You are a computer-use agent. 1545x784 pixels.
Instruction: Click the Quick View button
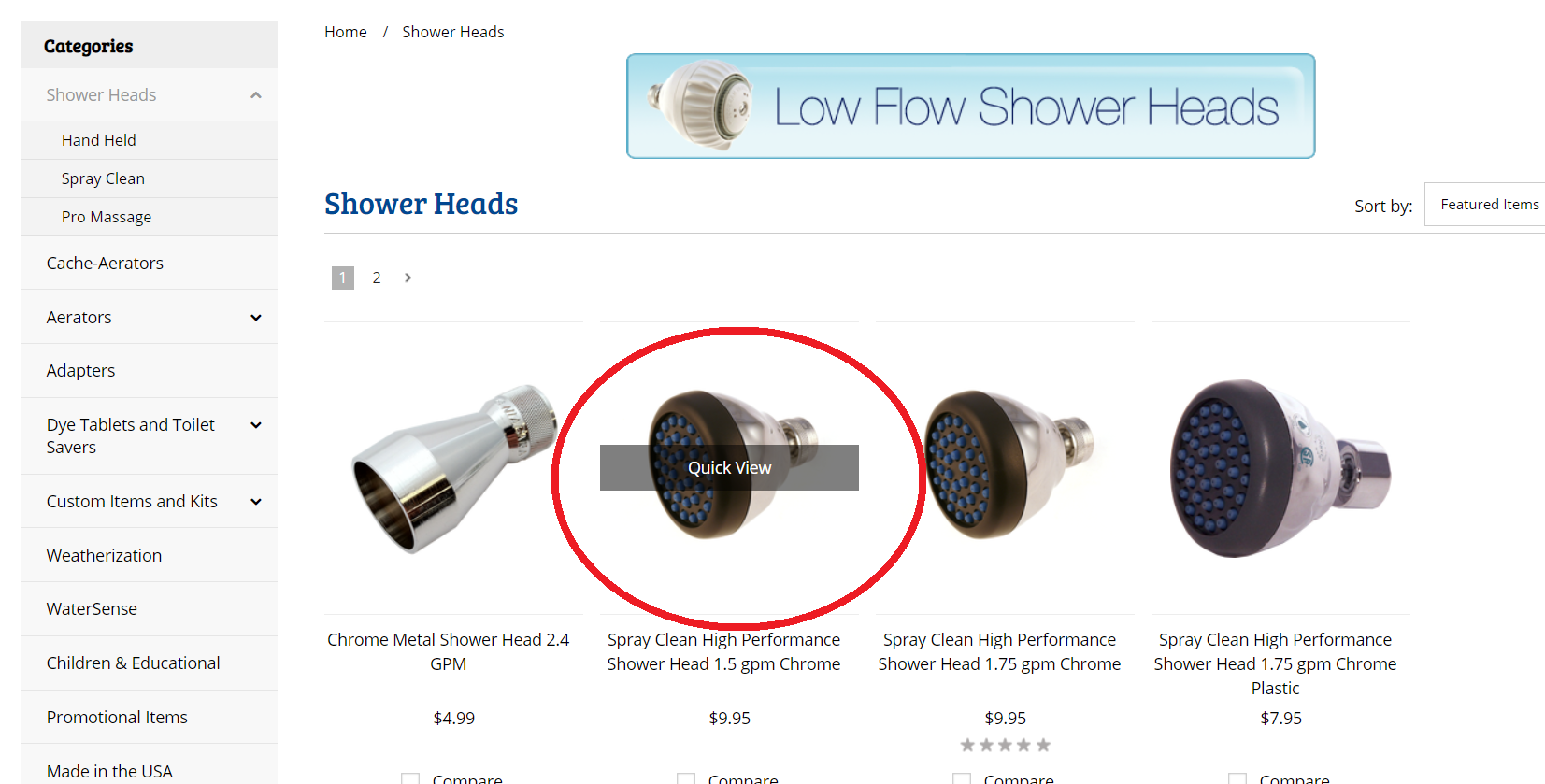[x=729, y=467]
